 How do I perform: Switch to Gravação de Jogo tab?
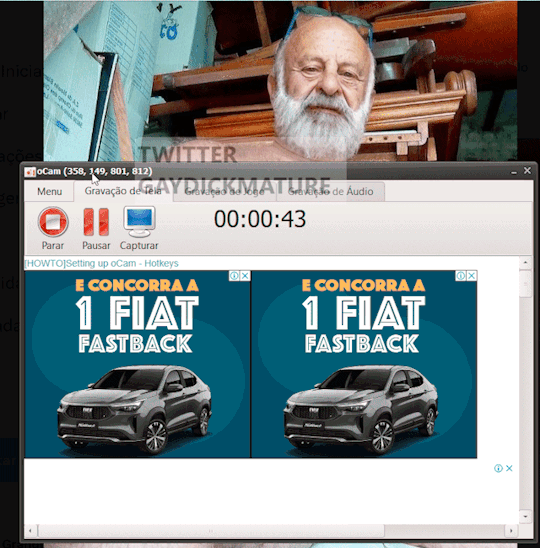pos(224,192)
